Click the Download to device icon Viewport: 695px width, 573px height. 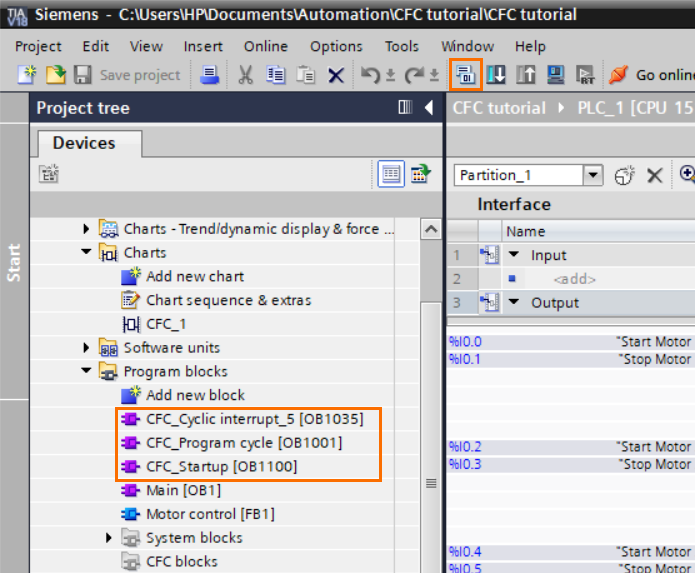tap(496, 75)
